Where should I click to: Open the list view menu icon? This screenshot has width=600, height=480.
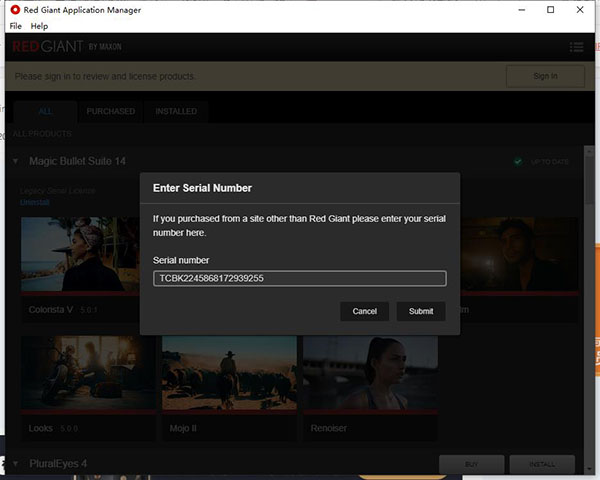pos(576,47)
